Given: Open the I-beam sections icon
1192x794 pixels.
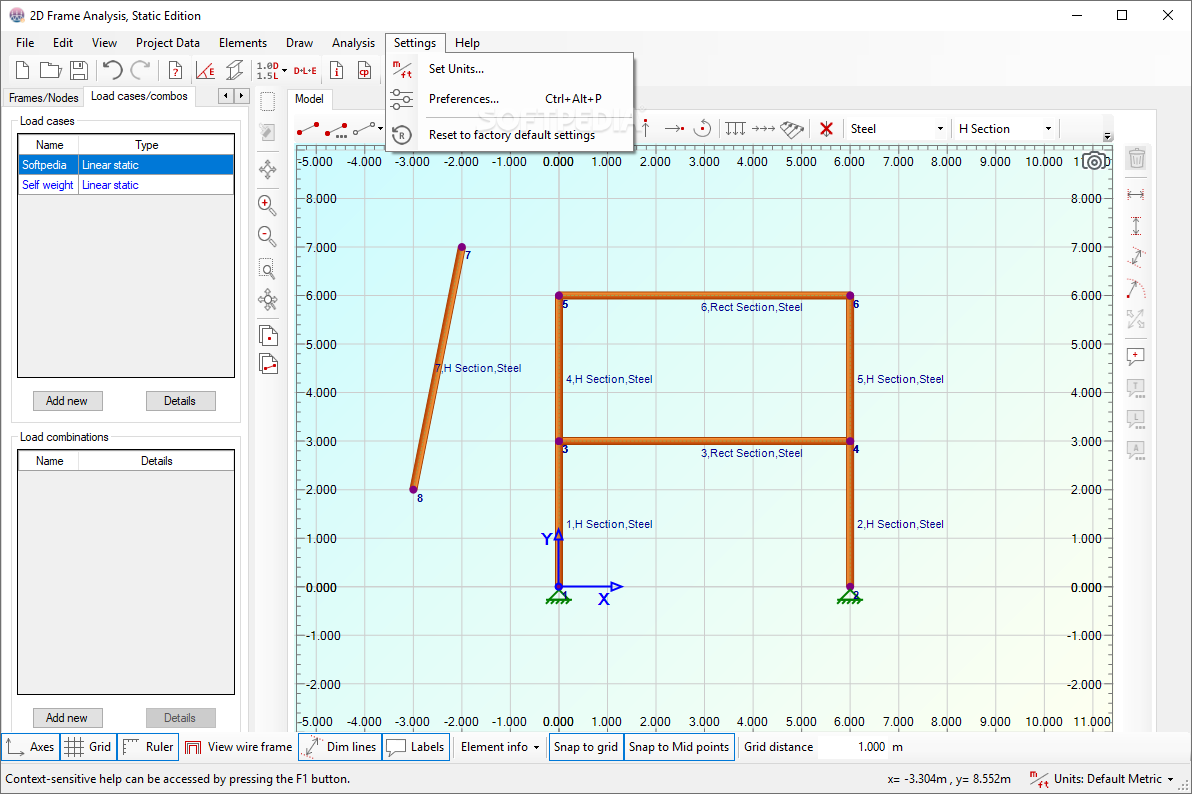Looking at the screenshot, I should [235, 70].
